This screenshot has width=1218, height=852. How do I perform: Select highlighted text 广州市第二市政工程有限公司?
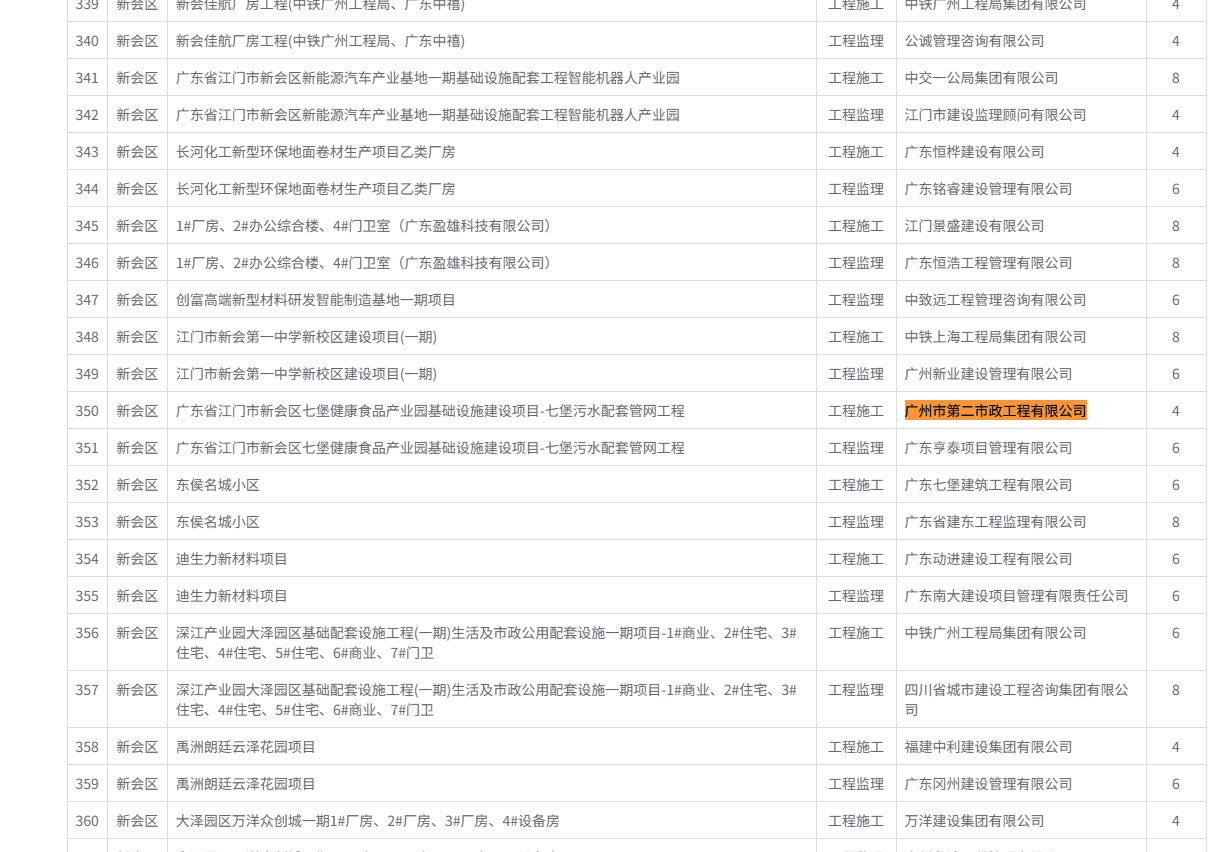[x=995, y=411]
